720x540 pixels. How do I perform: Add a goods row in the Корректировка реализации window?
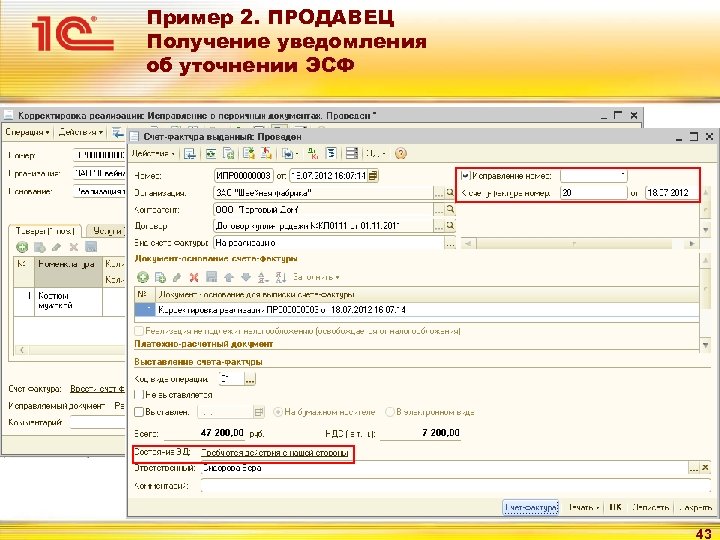22,247
